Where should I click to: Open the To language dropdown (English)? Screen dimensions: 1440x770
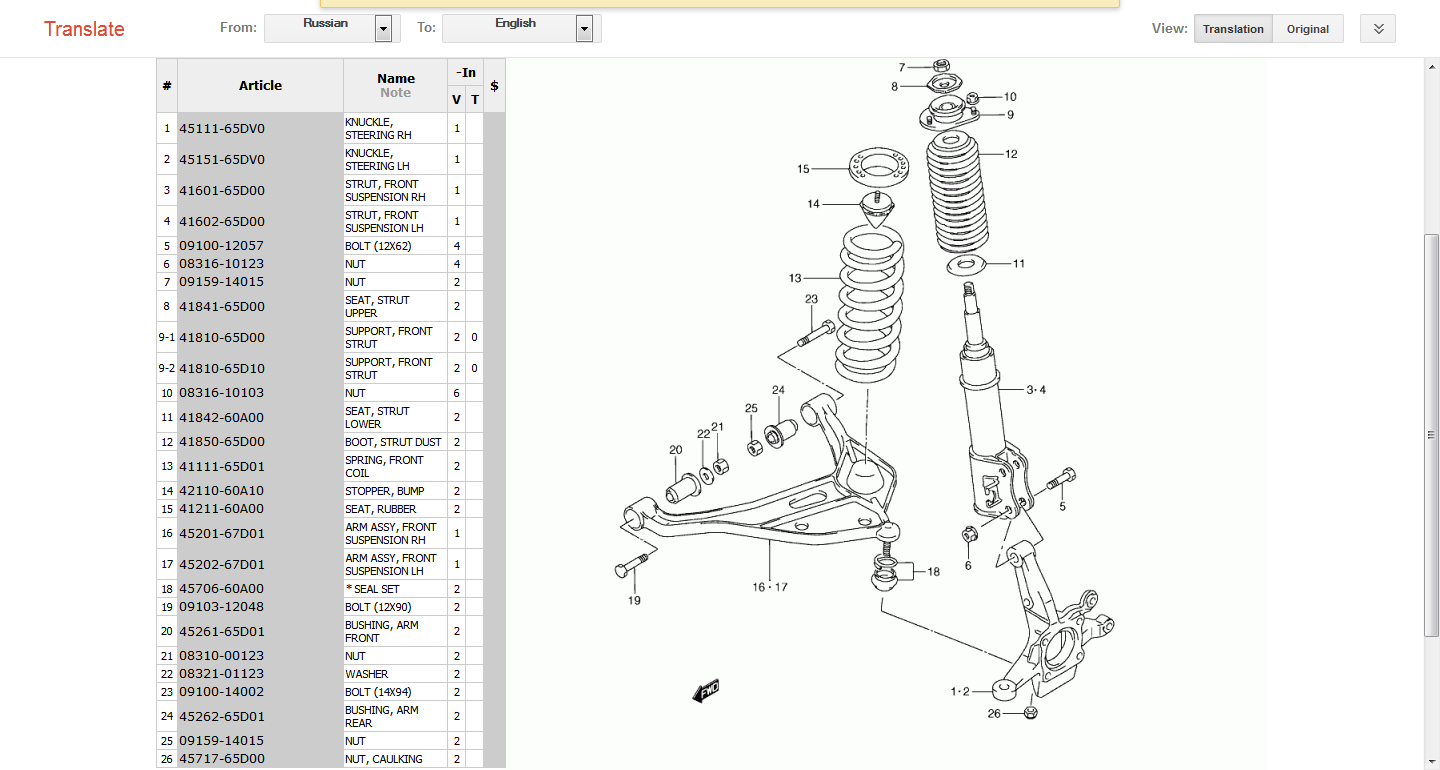click(521, 28)
